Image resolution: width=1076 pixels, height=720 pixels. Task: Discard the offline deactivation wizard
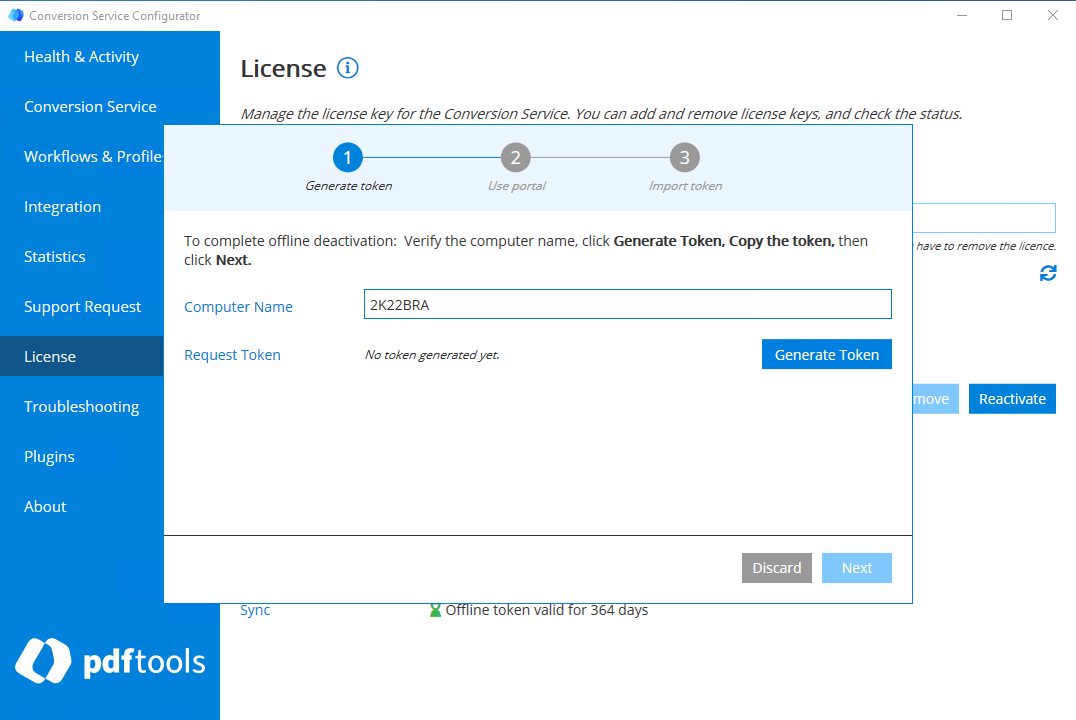click(x=777, y=567)
